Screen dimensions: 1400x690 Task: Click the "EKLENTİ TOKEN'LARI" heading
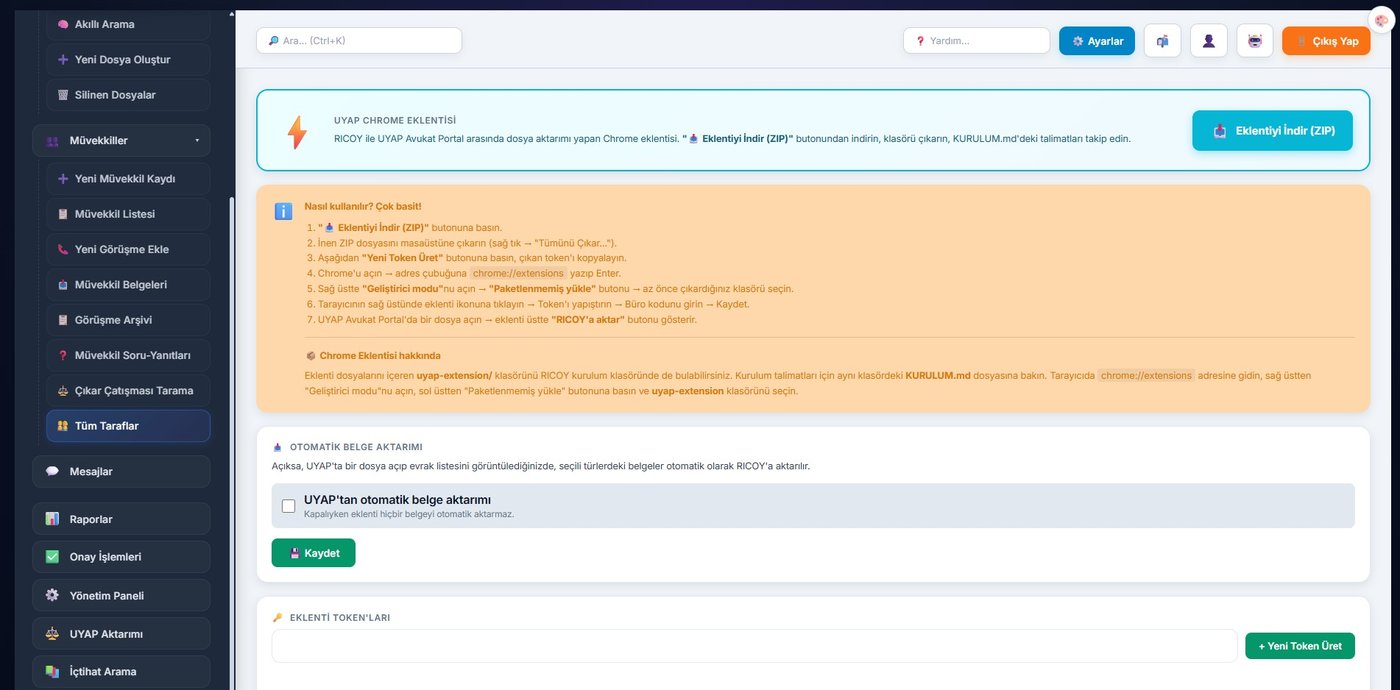point(340,618)
